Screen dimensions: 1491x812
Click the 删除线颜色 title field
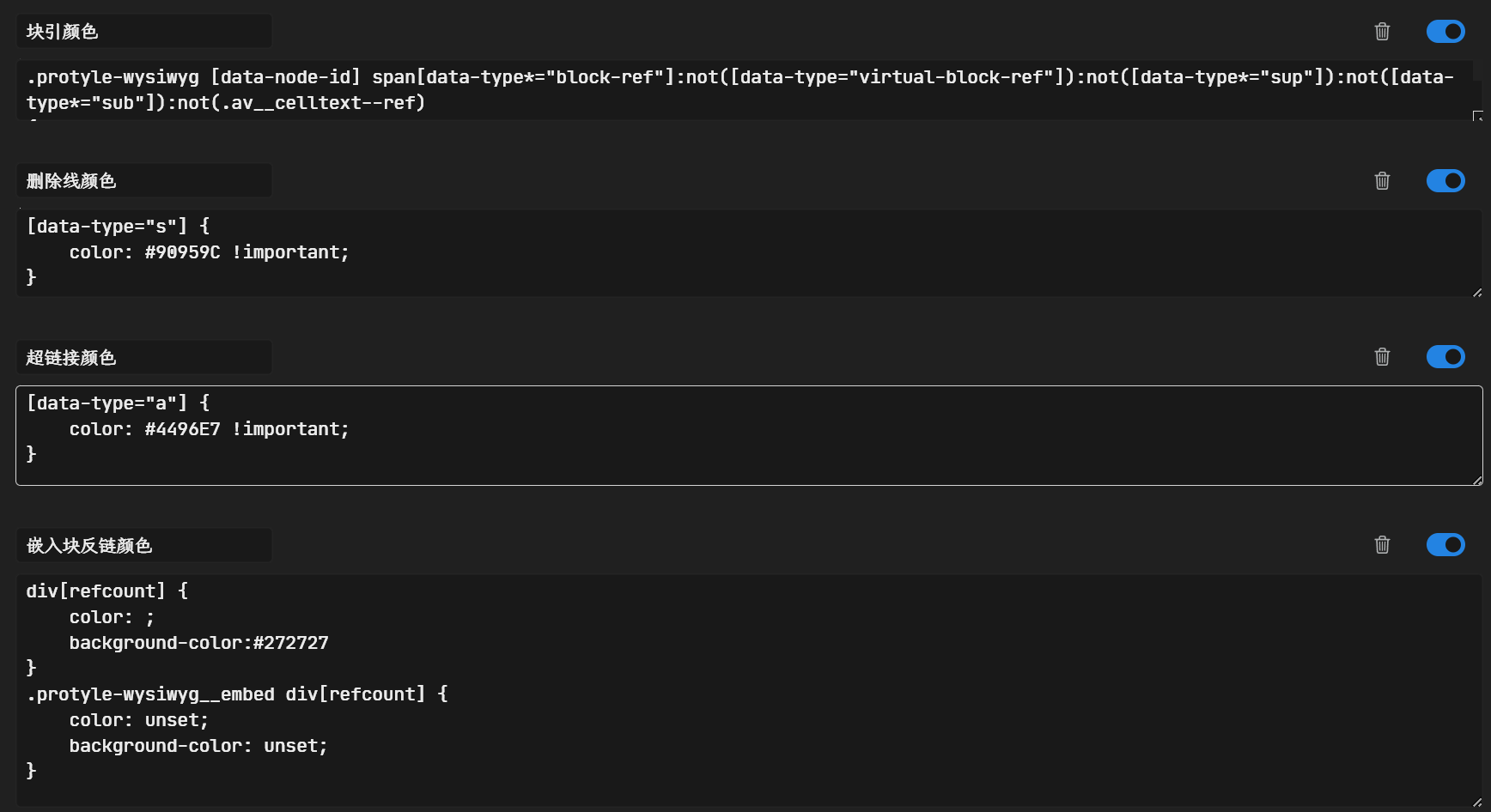(x=143, y=181)
